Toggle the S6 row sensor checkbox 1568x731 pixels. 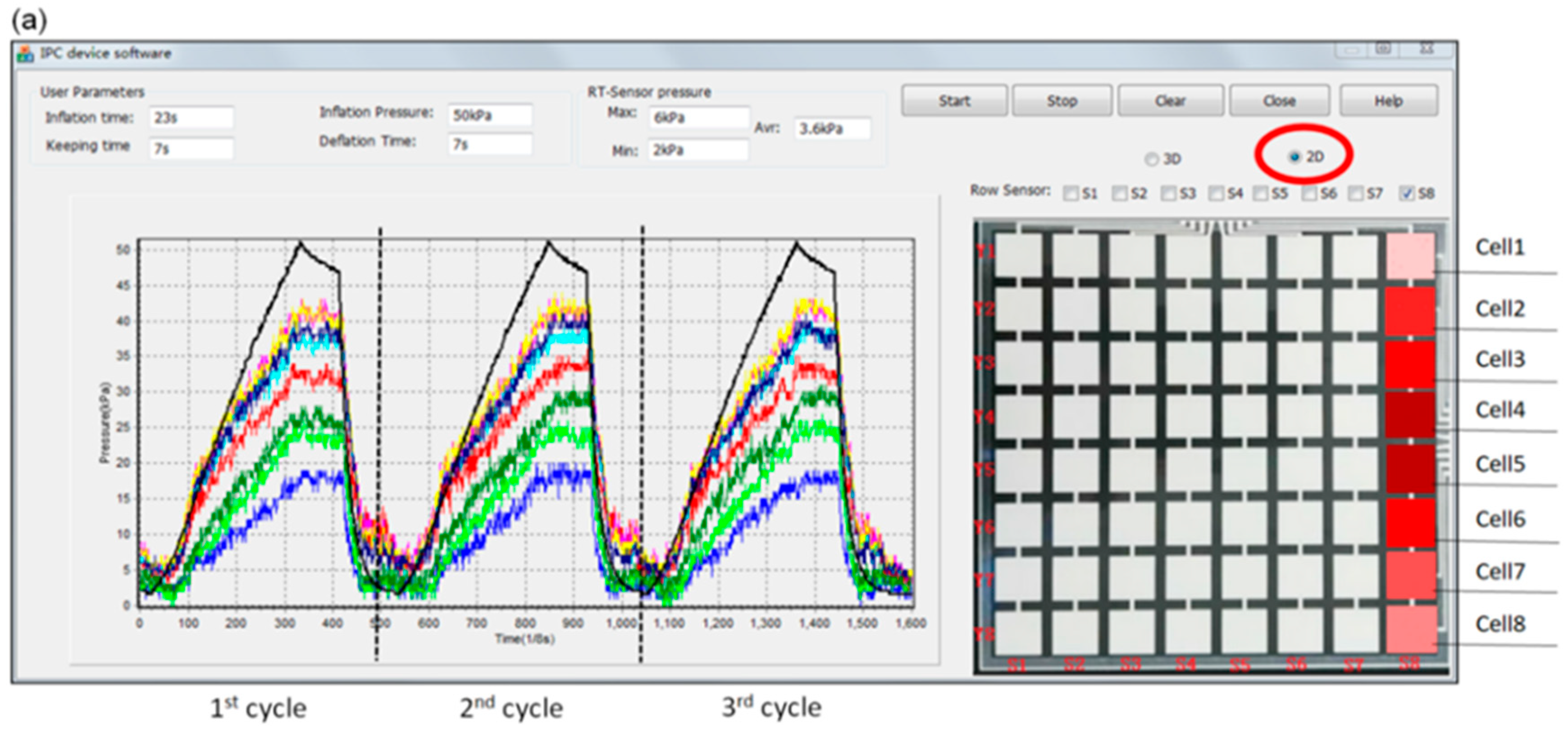pyautogui.click(x=1309, y=194)
